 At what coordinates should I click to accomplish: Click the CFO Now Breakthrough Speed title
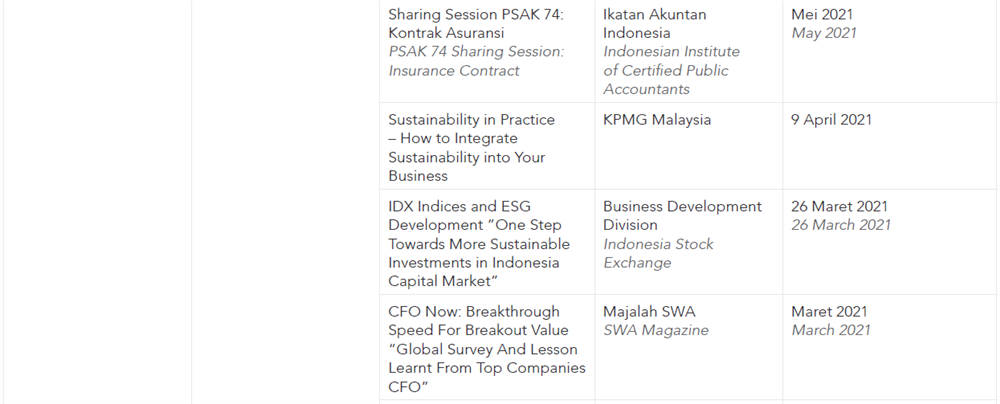click(478, 321)
